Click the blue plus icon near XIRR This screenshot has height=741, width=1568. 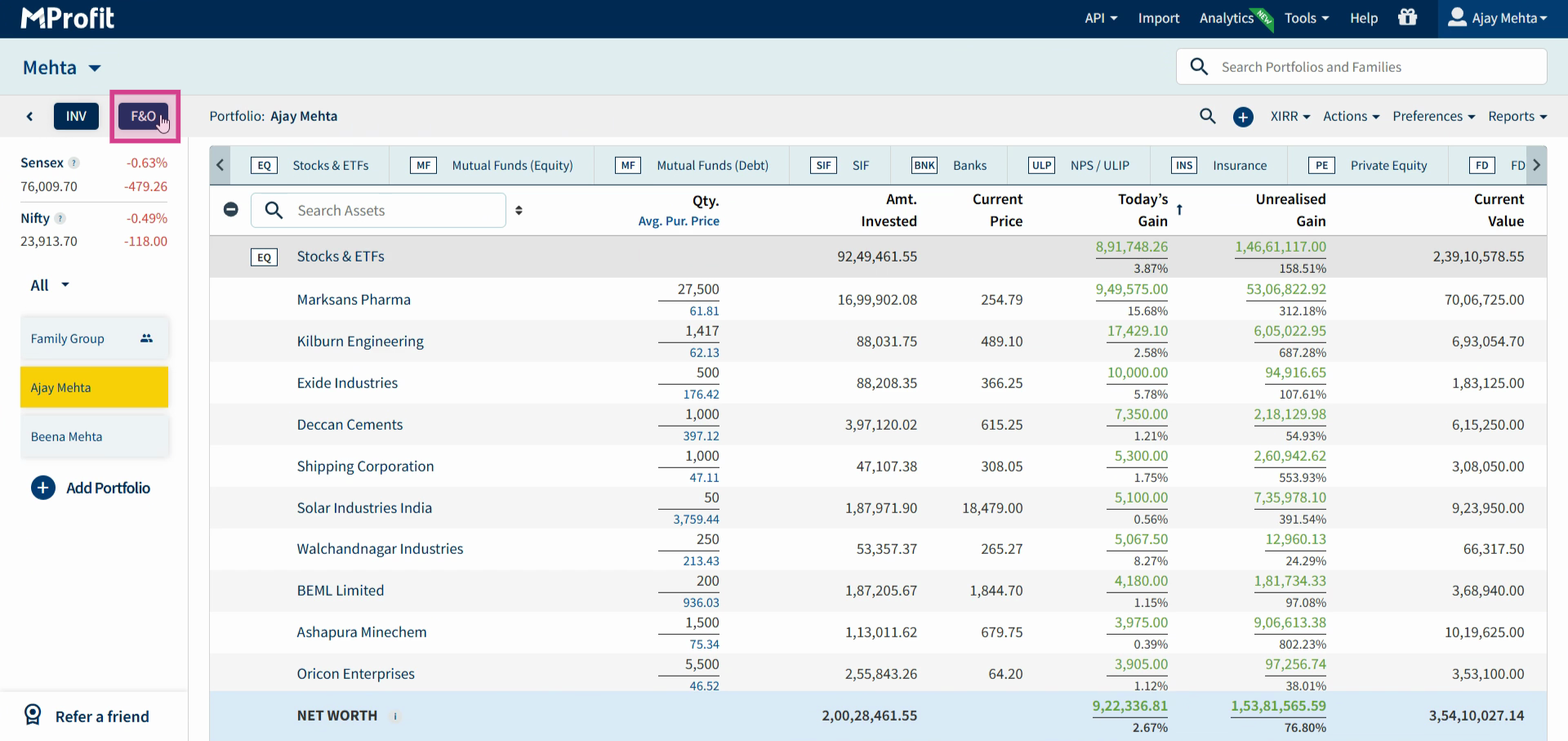coord(1243,117)
